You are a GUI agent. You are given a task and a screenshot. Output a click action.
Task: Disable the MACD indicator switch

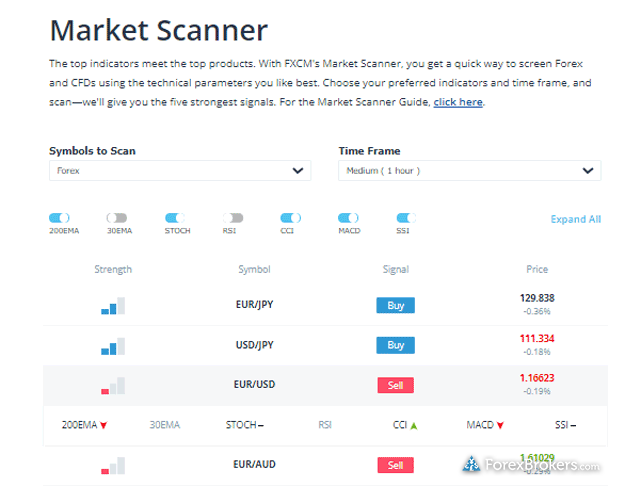[x=348, y=218]
